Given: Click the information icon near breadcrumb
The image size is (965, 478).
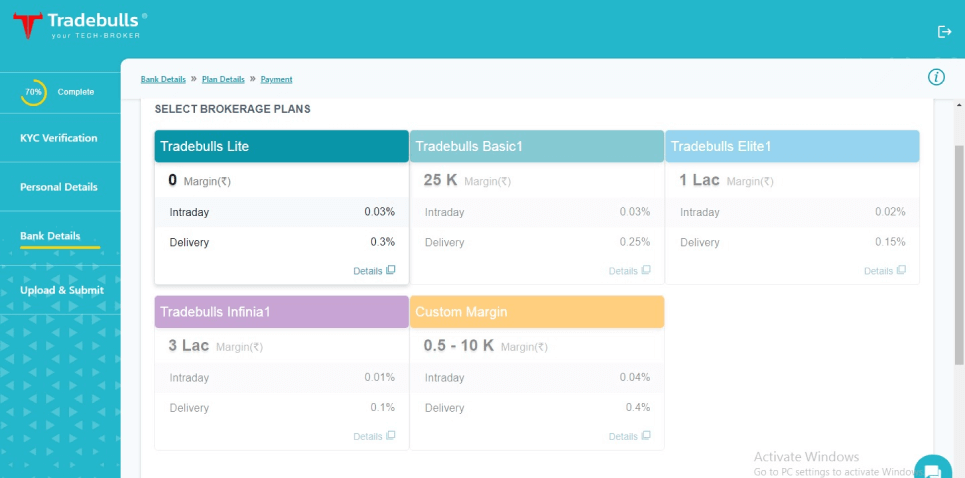Looking at the screenshot, I should pyautogui.click(x=936, y=77).
